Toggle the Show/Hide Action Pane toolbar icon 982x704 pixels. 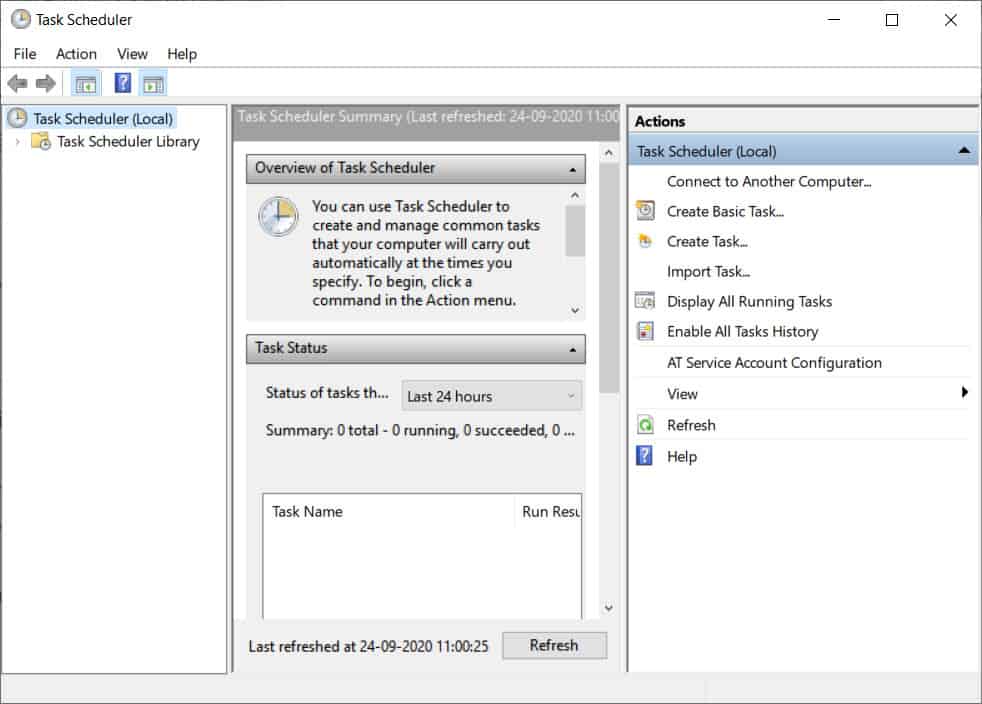pyautogui.click(x=153, y=83)
